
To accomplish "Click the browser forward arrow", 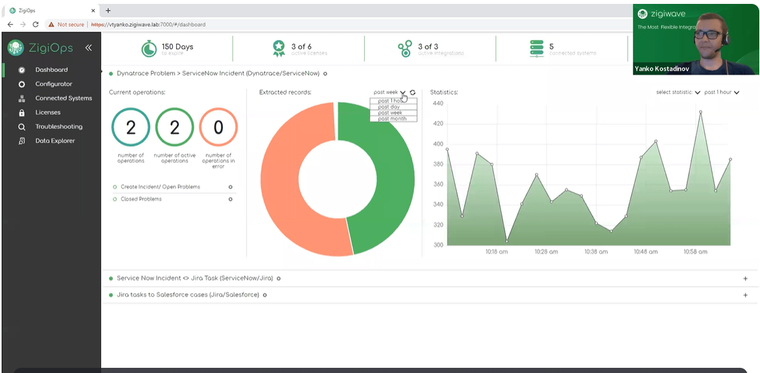I will pos(22,24).
